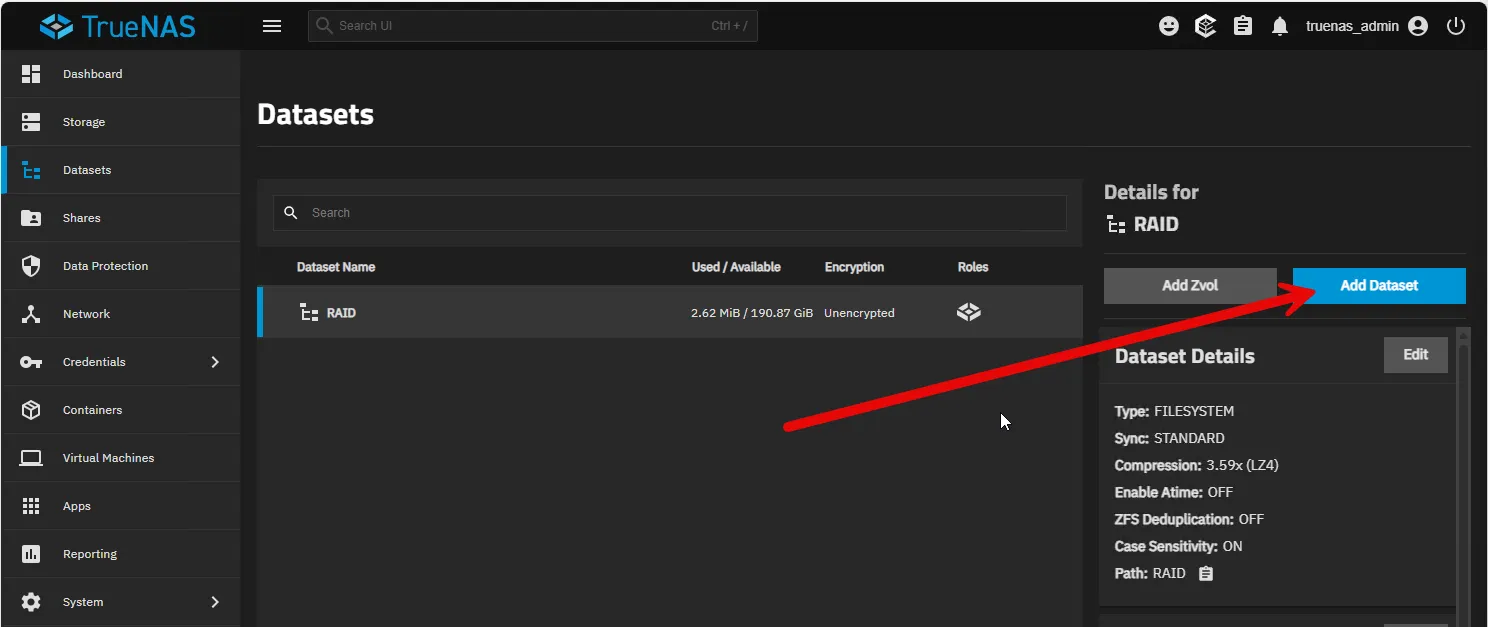This screenshot has height=627, width=1488.
Task: Edit the Dataset Details
Action: 1415,355
